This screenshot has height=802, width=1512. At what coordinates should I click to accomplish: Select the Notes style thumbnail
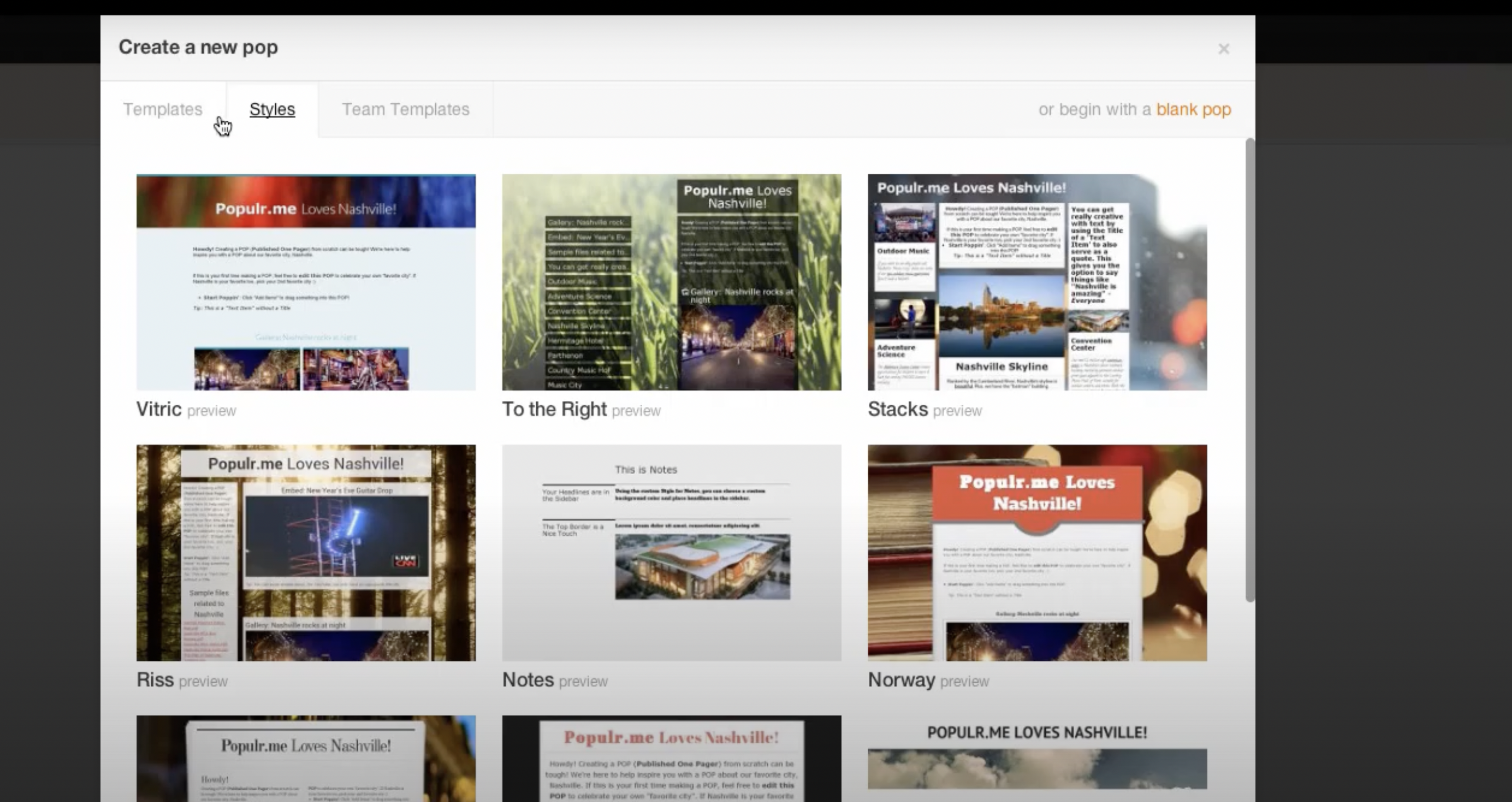point(672,552)
